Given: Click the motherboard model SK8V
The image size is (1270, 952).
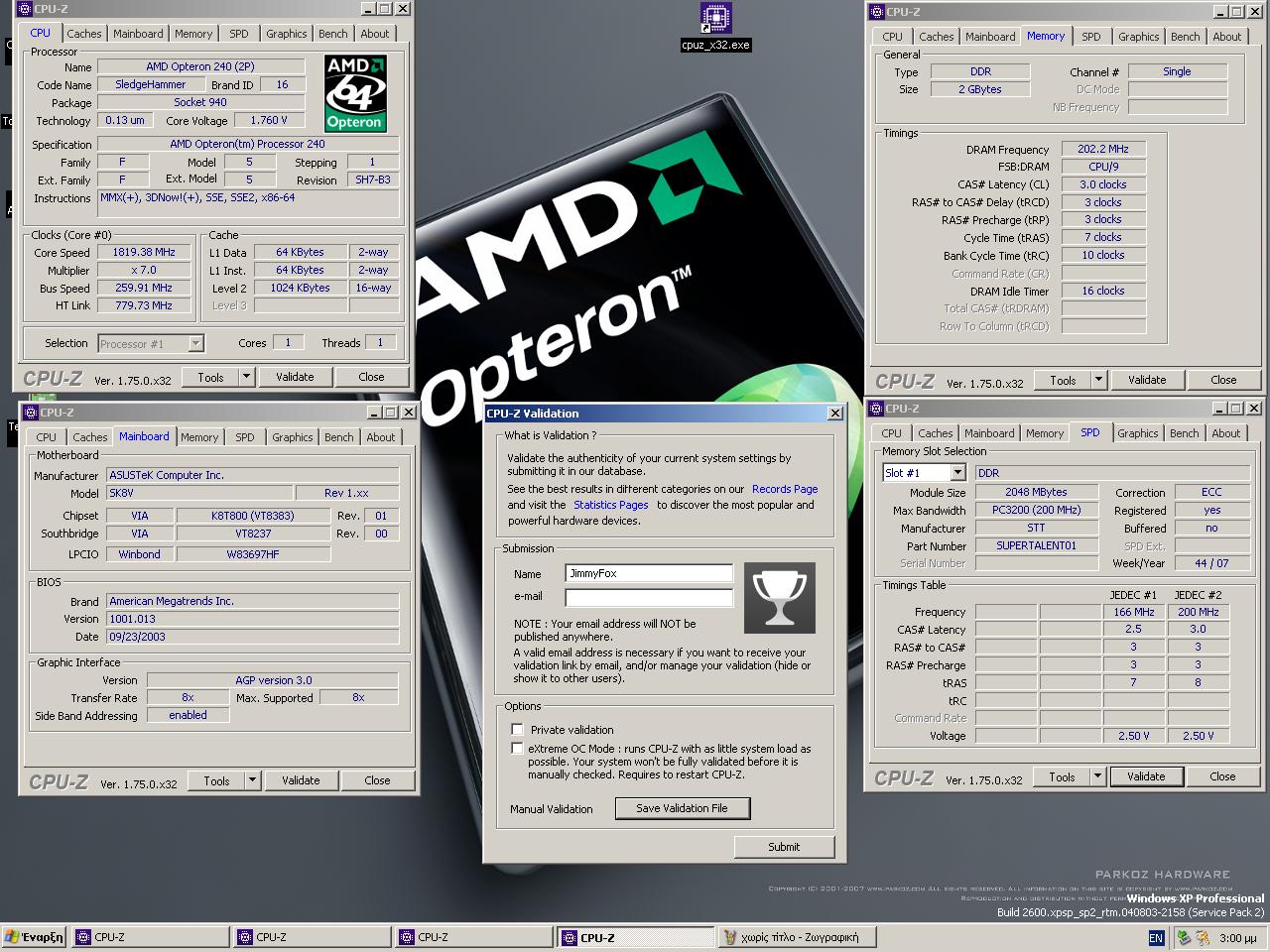Looking at the screenshot, I should coord(200,493).
